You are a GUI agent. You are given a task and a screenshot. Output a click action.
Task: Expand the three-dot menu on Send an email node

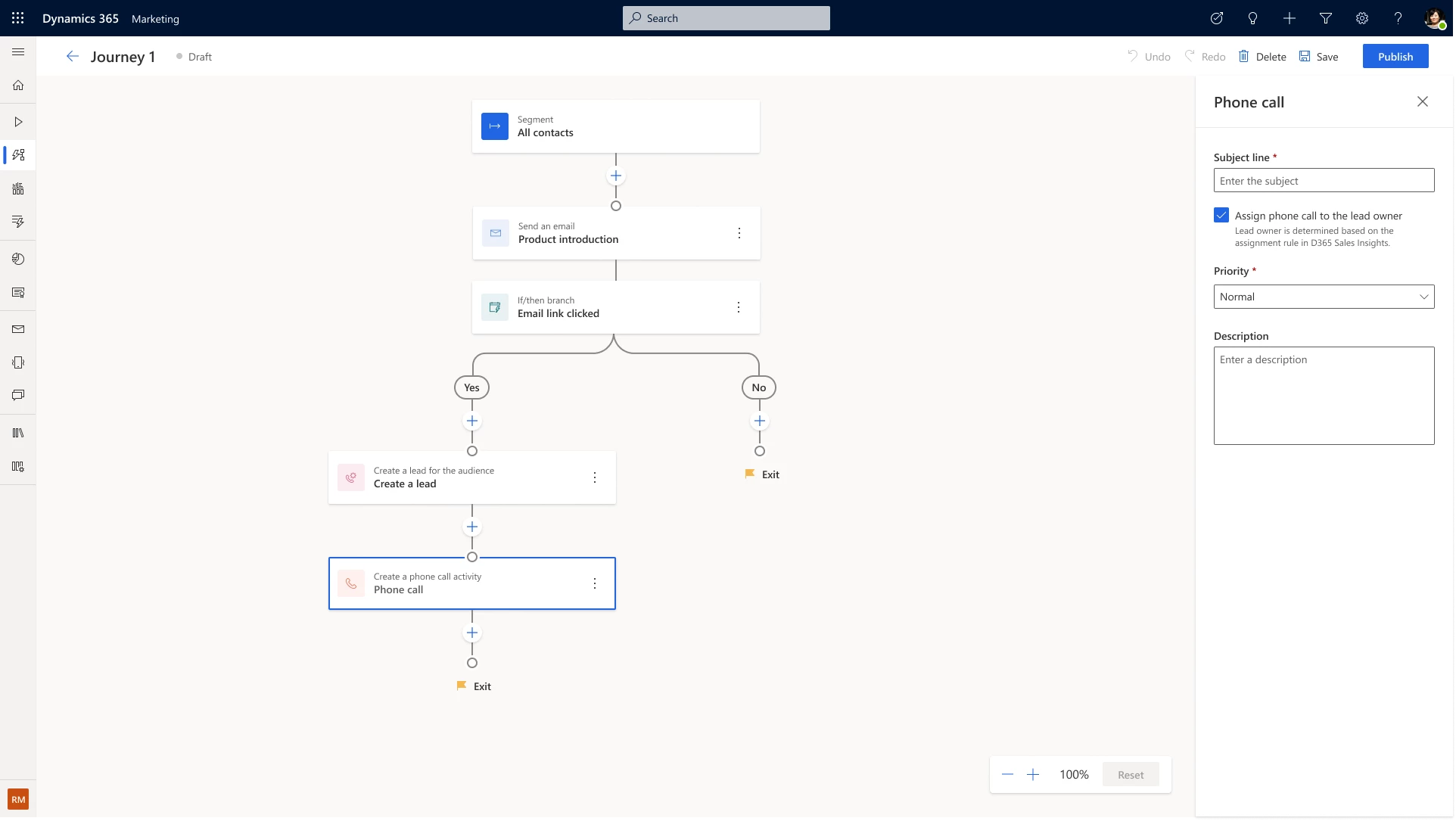(x=739, y=232)
